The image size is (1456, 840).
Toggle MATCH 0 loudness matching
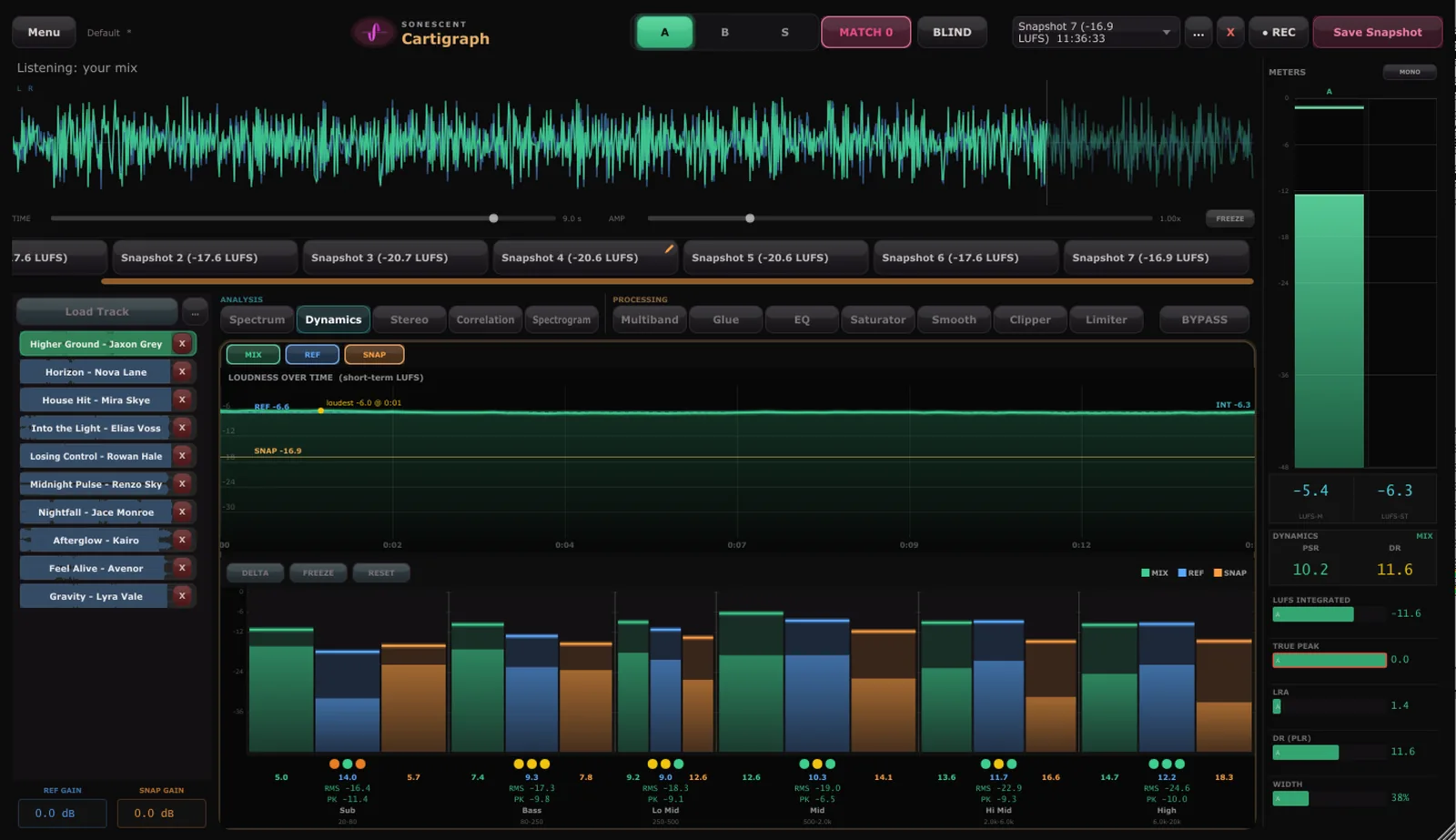pyautogui.click(x=865, y=32)
